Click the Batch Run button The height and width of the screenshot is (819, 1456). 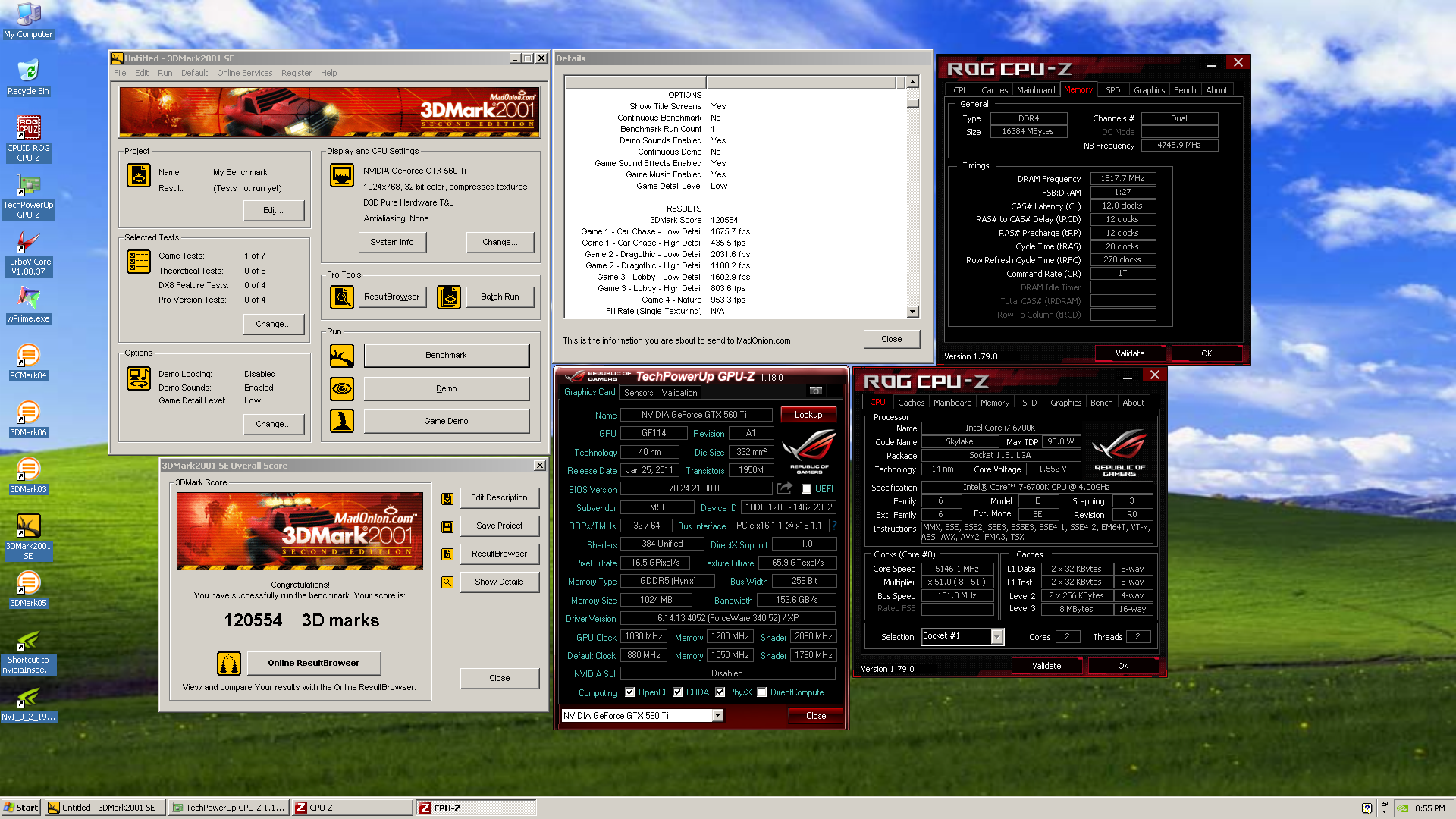500,297
